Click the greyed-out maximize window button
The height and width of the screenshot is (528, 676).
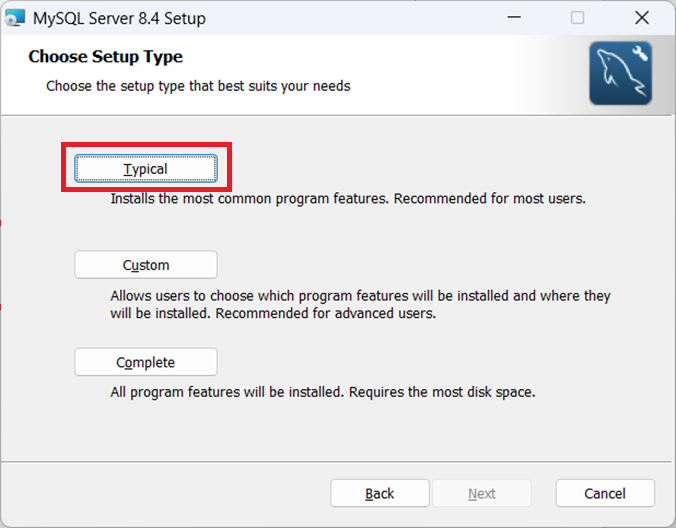577,18
